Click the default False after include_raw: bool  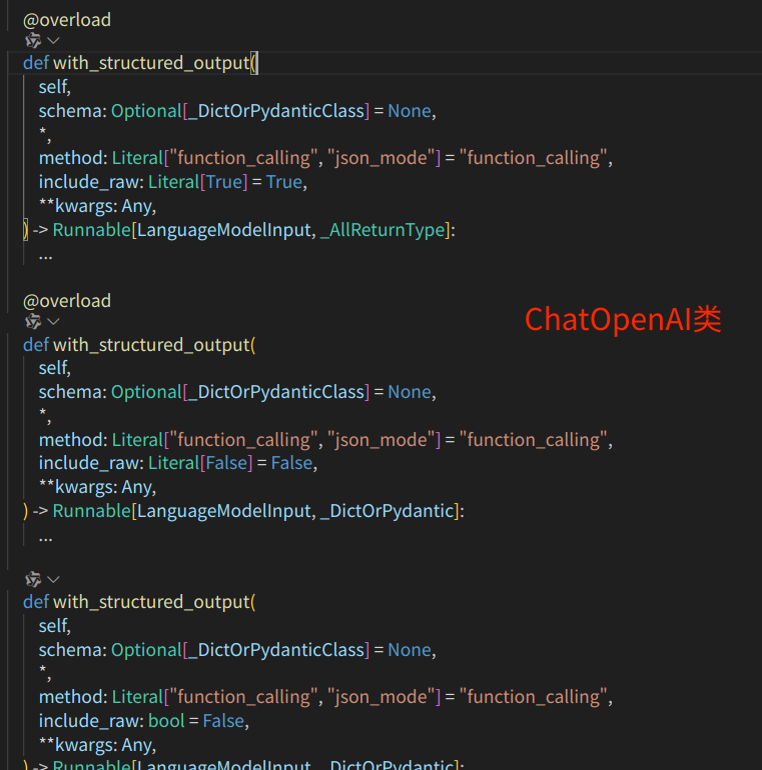223,721
